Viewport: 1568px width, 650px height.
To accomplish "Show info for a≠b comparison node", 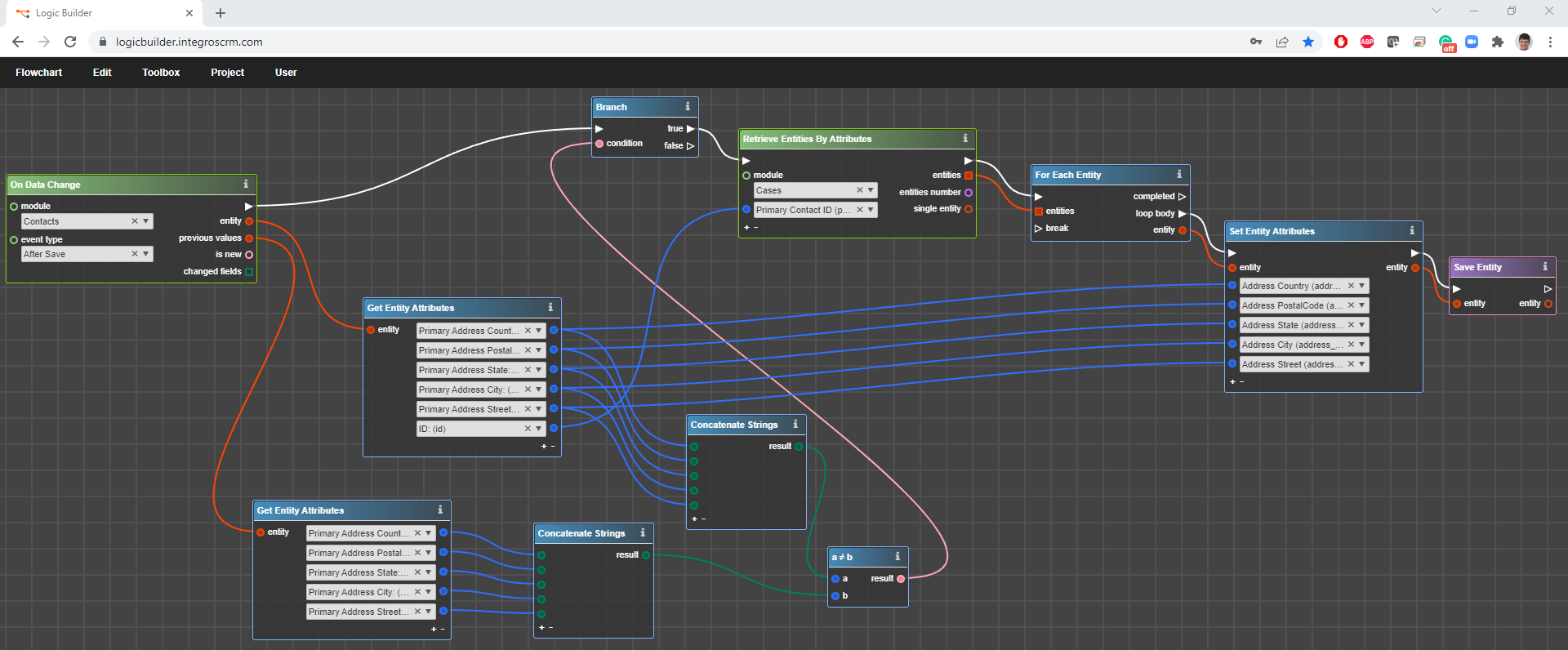I will pyautogui.click(x=898, y=556).
